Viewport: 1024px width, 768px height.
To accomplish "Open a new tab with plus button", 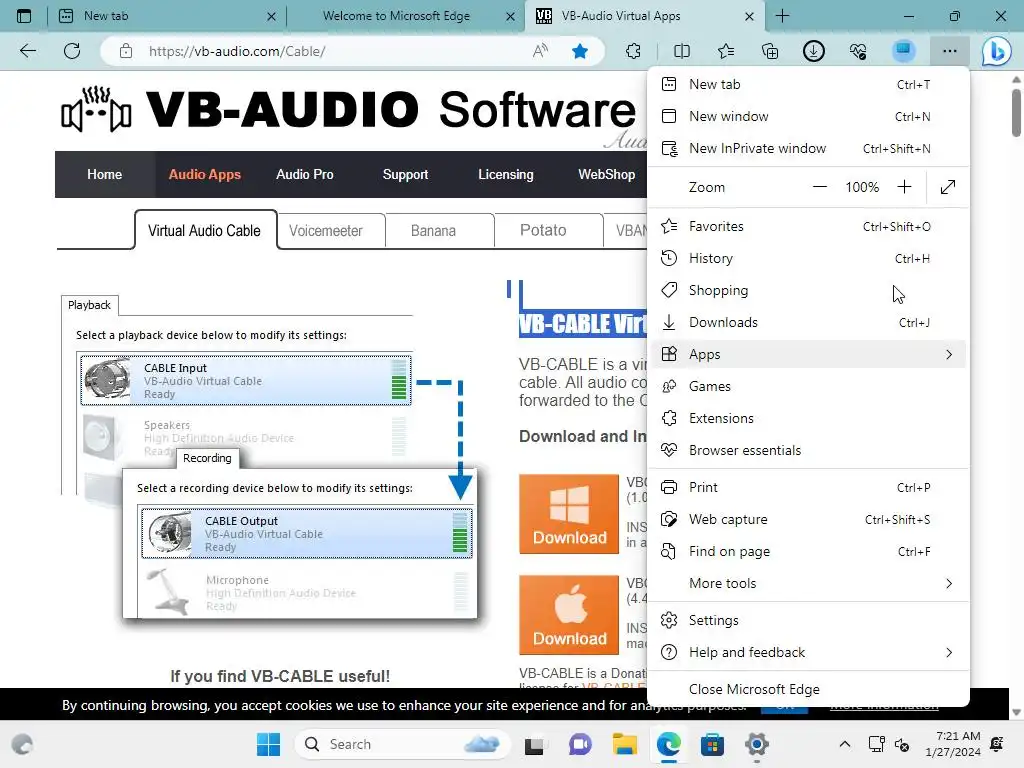I will [782, 16].
